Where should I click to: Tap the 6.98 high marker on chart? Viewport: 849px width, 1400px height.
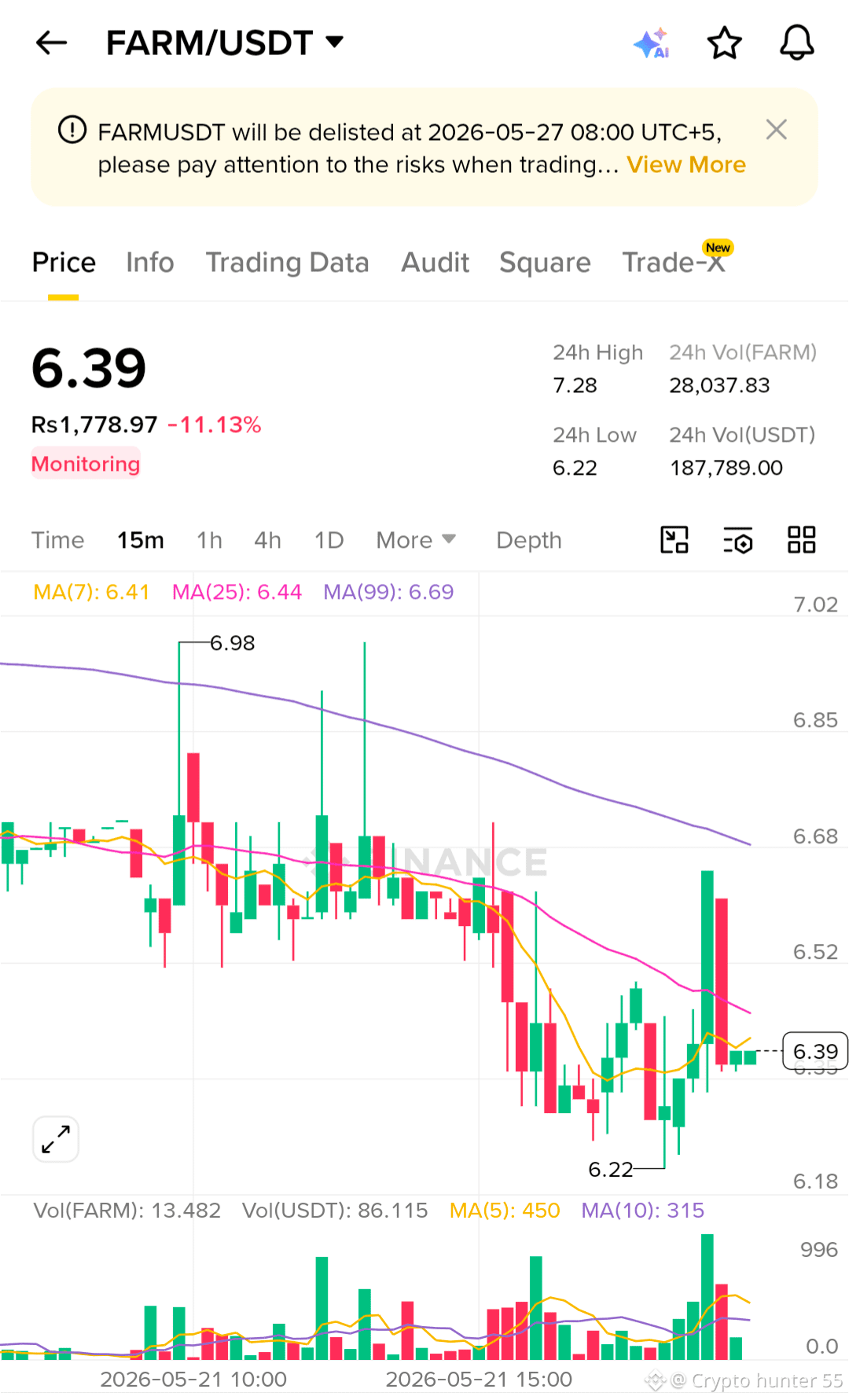pyautogui.click(x=233, y=643)
